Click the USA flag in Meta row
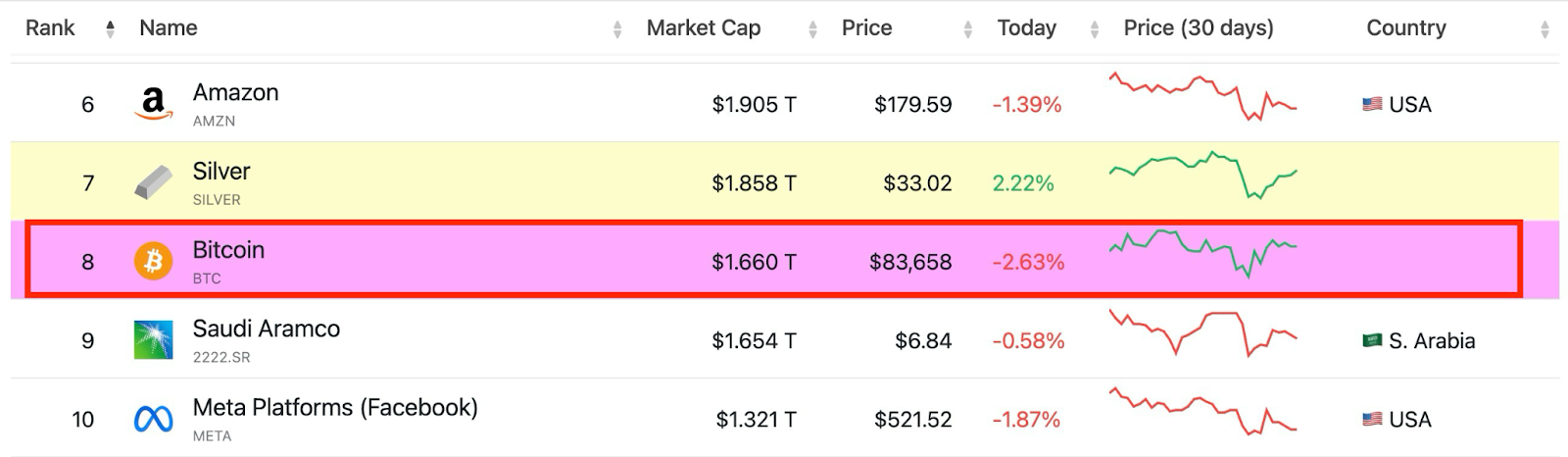 [1372, 420]
